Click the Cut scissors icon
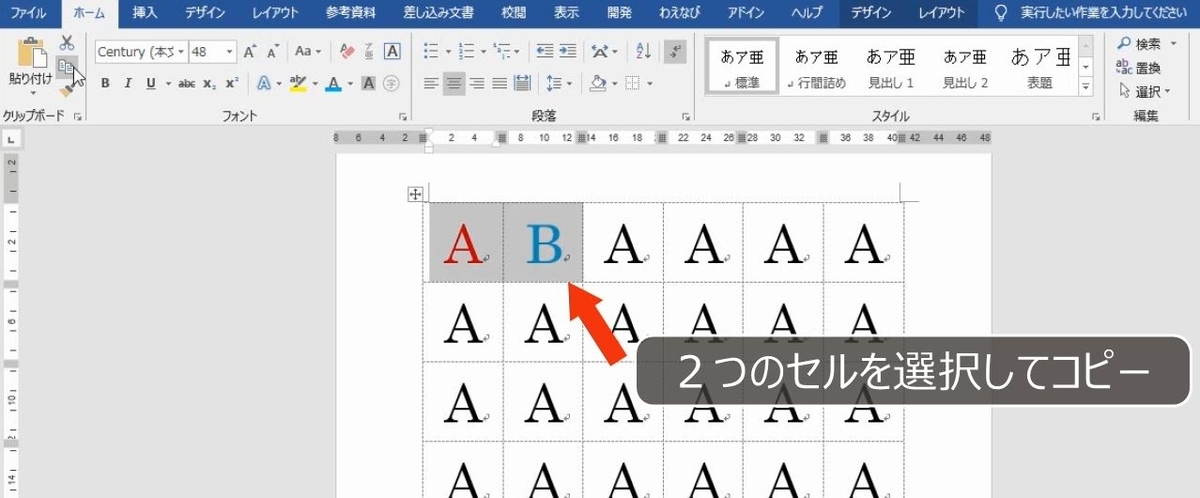The image size is (1200, 498). point(67,43)
